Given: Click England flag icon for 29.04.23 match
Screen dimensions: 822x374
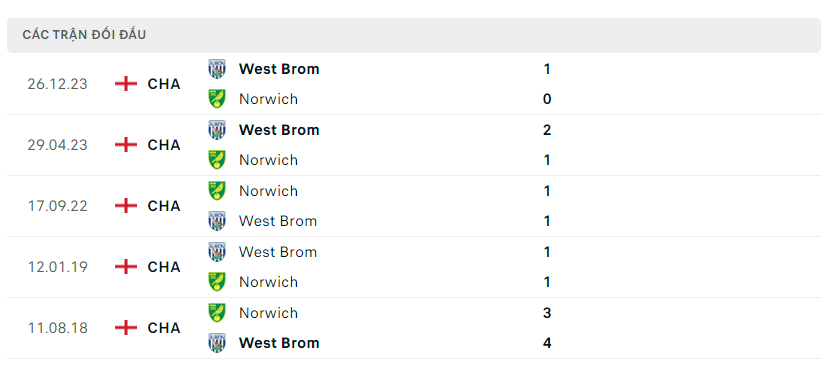Looking at the screenshot, I should click(x=126, y=145).
